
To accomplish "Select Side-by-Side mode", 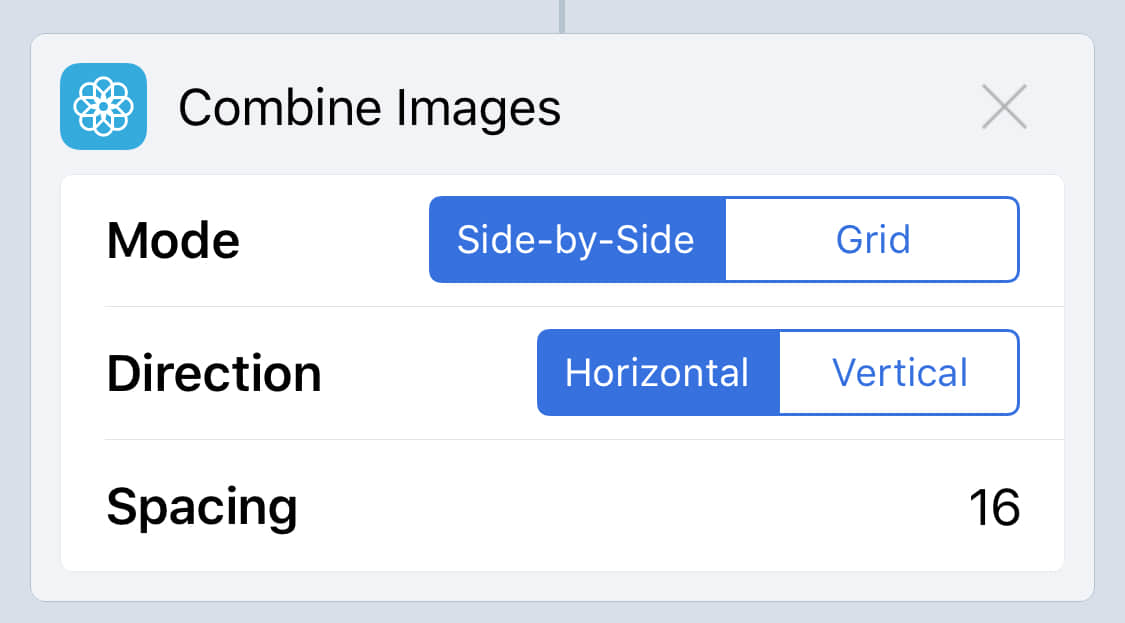I will click(576, 240).
